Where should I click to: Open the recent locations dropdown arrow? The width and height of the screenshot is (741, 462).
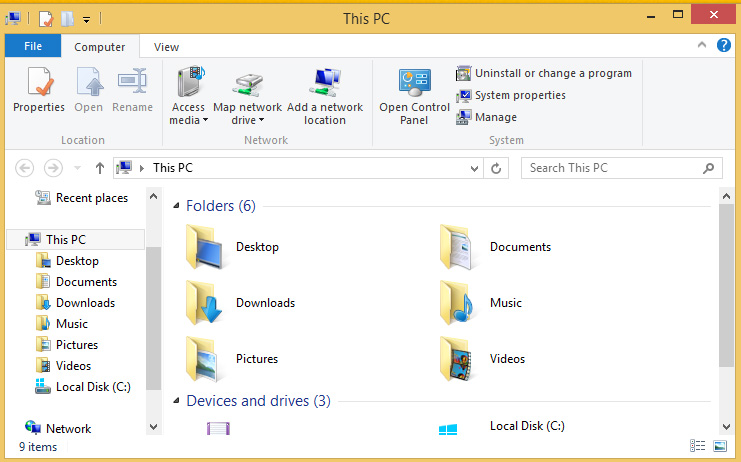(78, 168)
